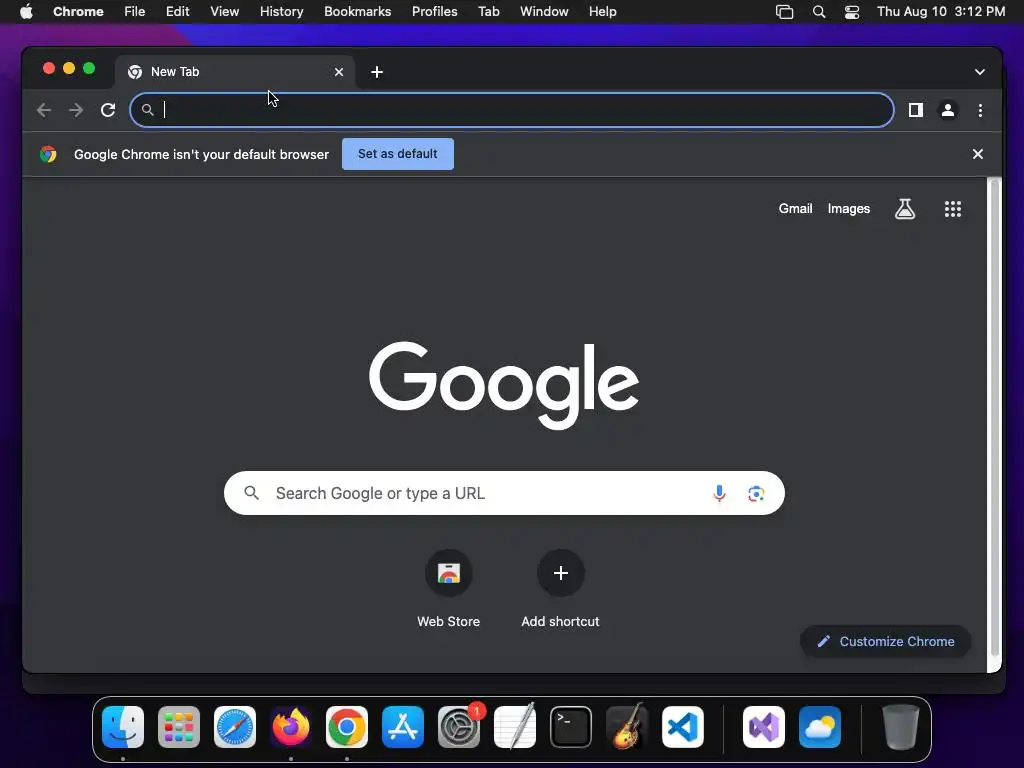Open Search Labs flask icon
Image resolution: width=1024 pixels, height=768 pixels.
click(x=904, y=209)
